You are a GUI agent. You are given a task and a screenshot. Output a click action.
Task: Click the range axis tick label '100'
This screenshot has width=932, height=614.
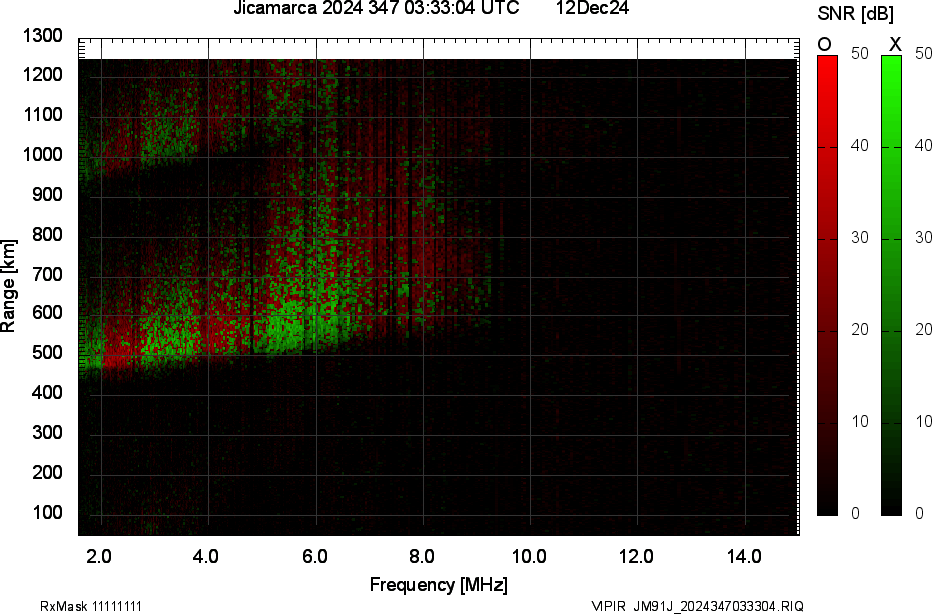[47, 512]
